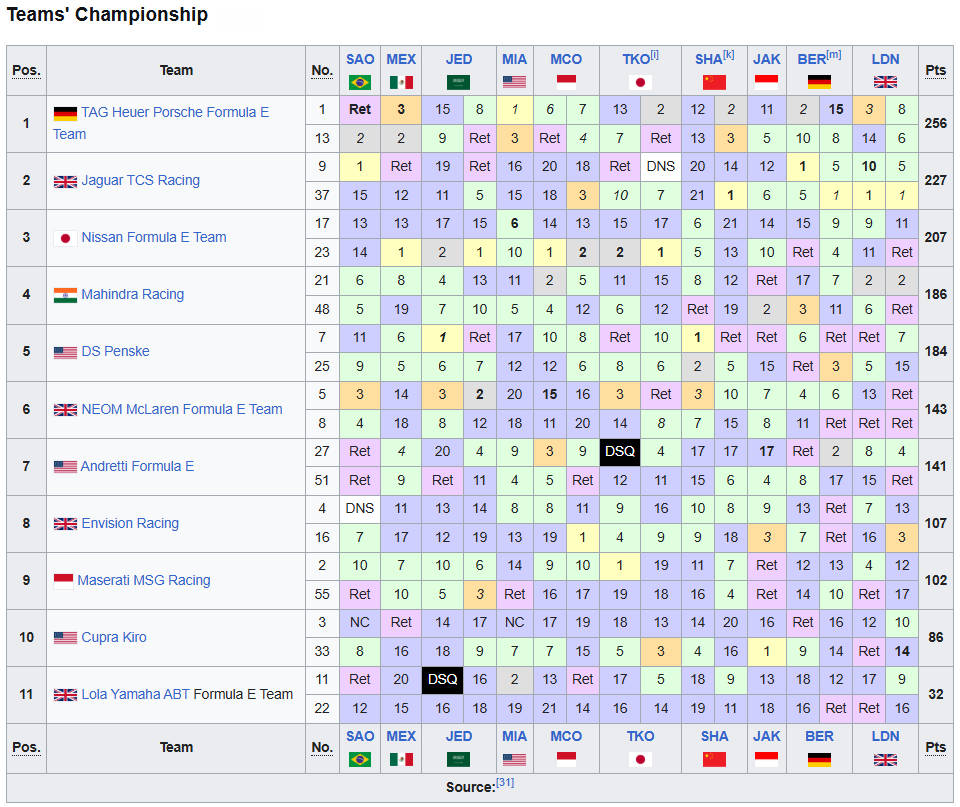Viewport: 960px width, 807px height.
Task: Click MCO race link in top header
Action: coord(566,59)
